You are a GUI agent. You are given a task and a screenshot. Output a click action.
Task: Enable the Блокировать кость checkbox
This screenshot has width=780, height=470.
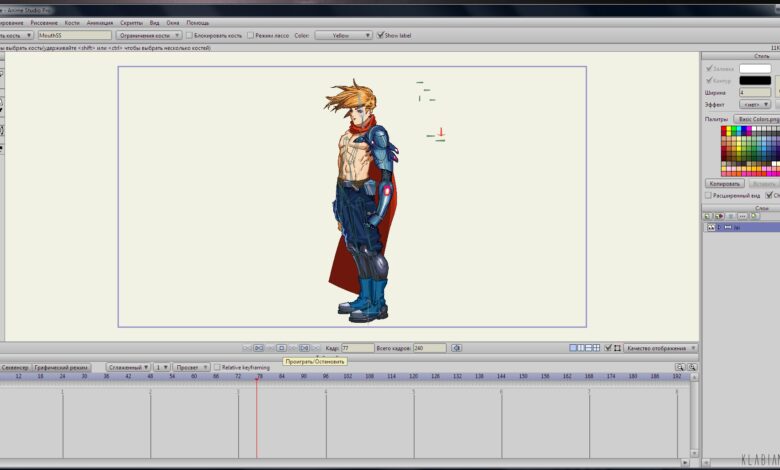click(x=191, y=35)
